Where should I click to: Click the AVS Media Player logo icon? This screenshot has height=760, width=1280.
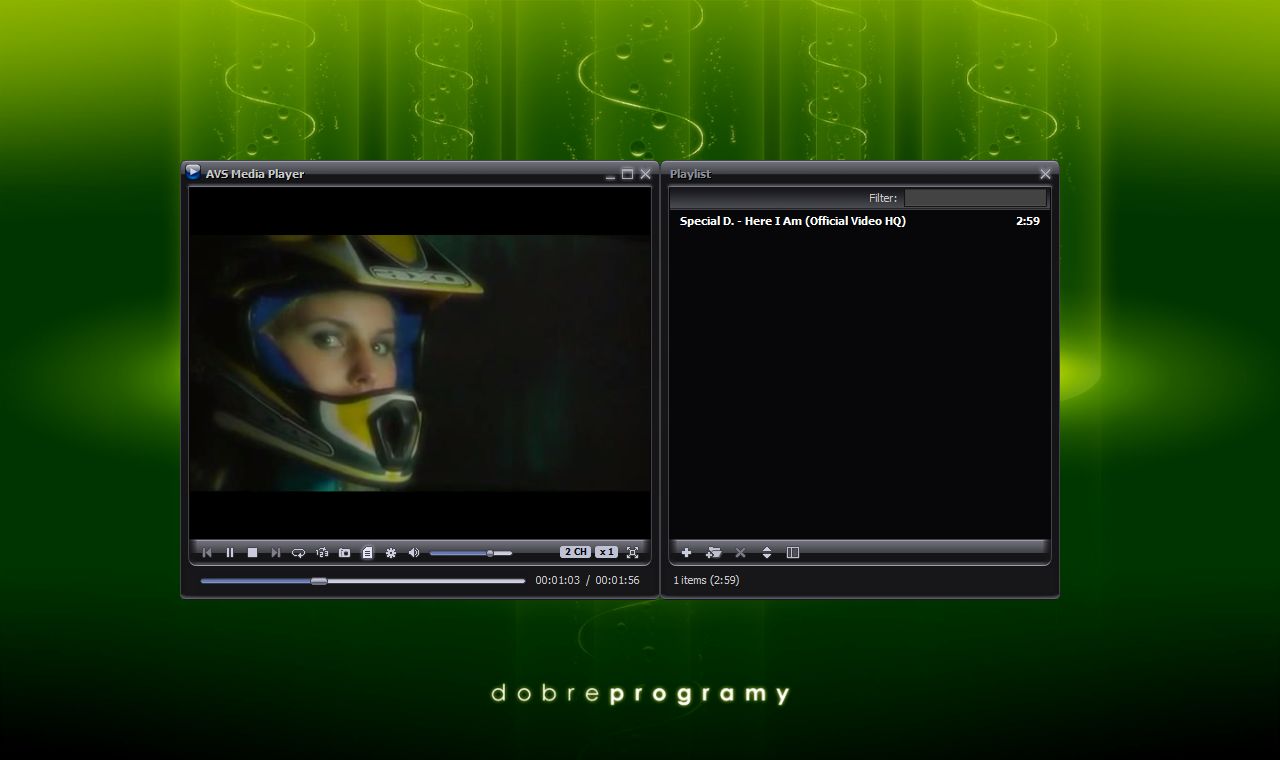click(193, 172)
